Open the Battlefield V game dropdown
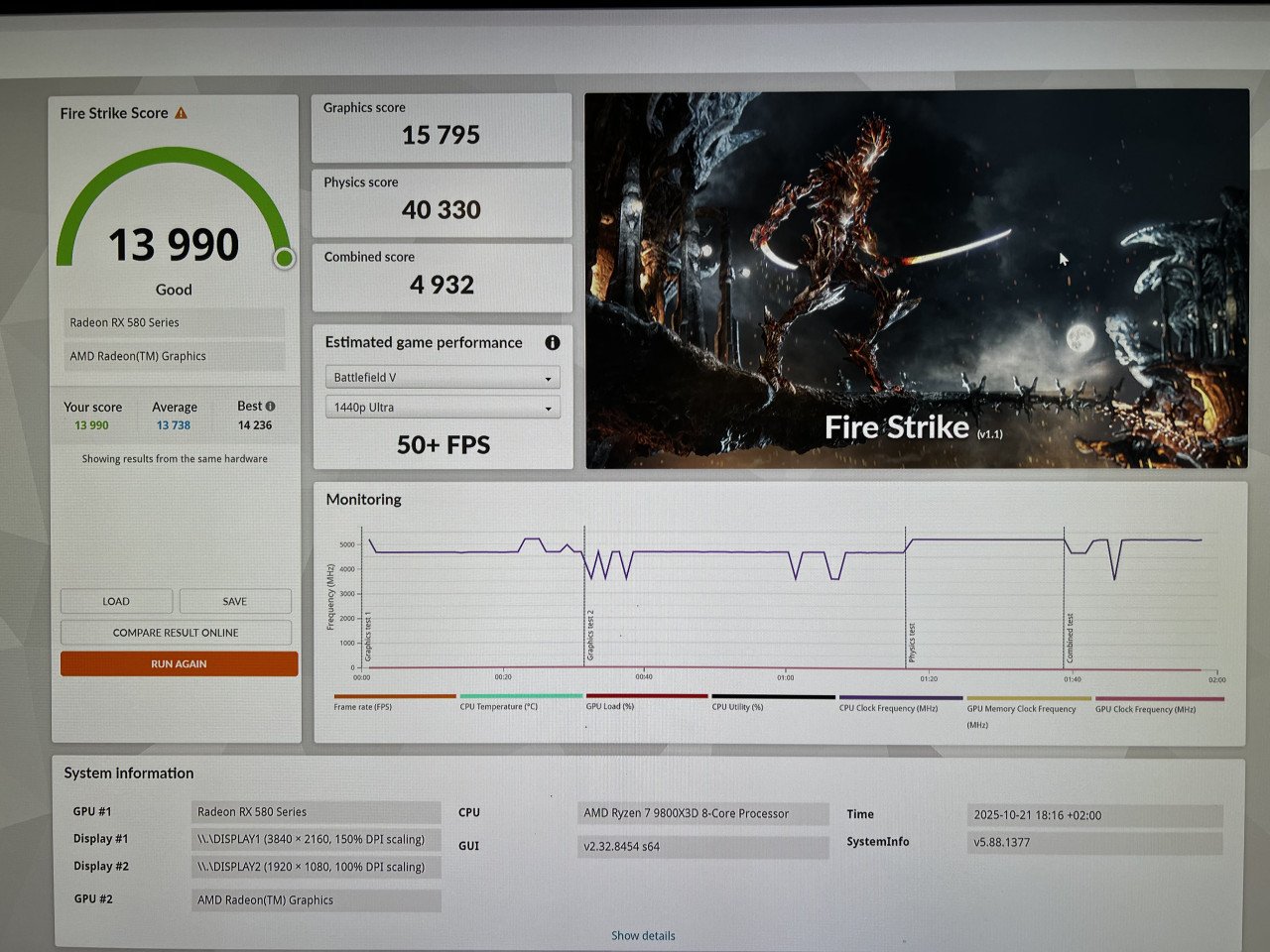 [442, 377]
